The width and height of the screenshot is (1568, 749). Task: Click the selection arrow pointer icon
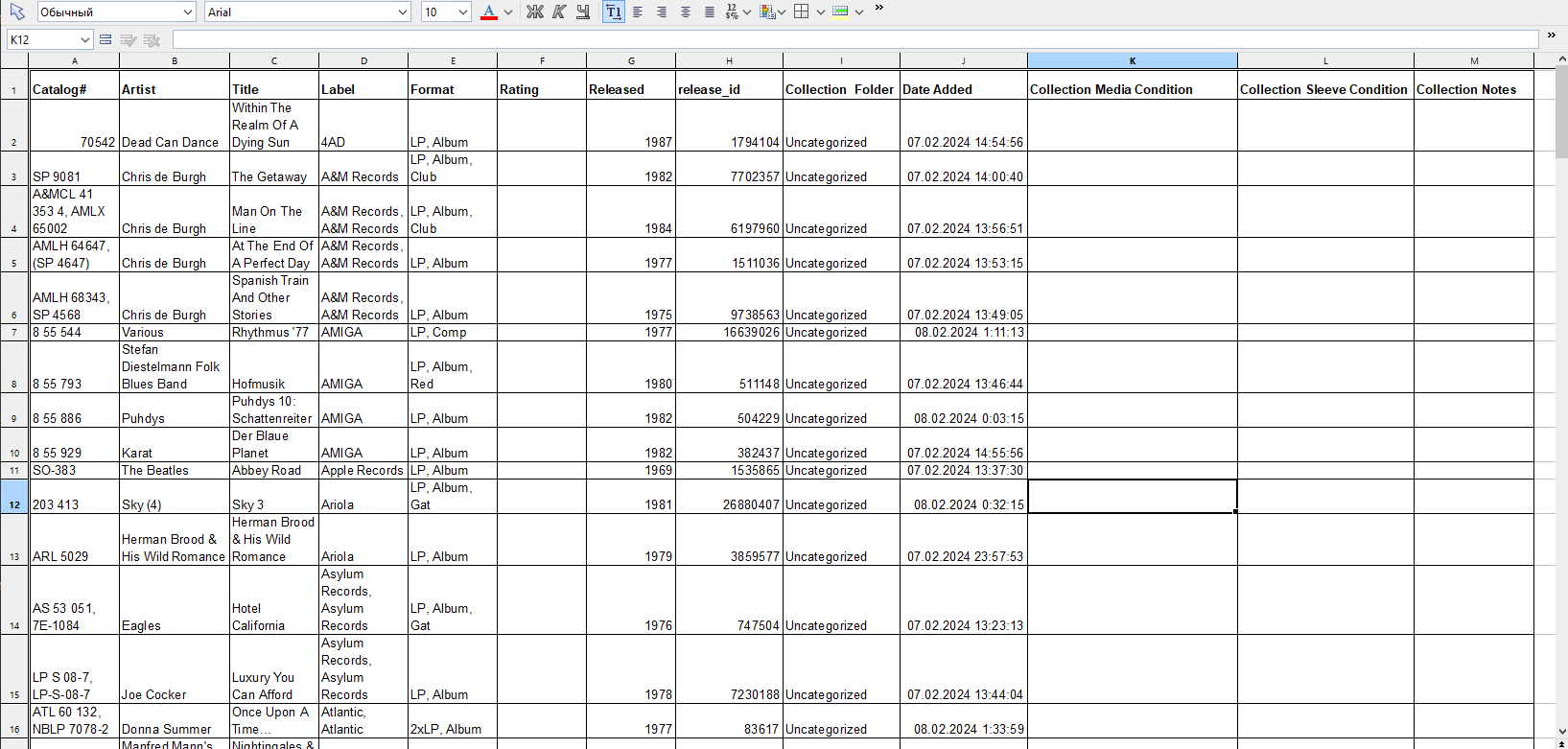(17, 12)
